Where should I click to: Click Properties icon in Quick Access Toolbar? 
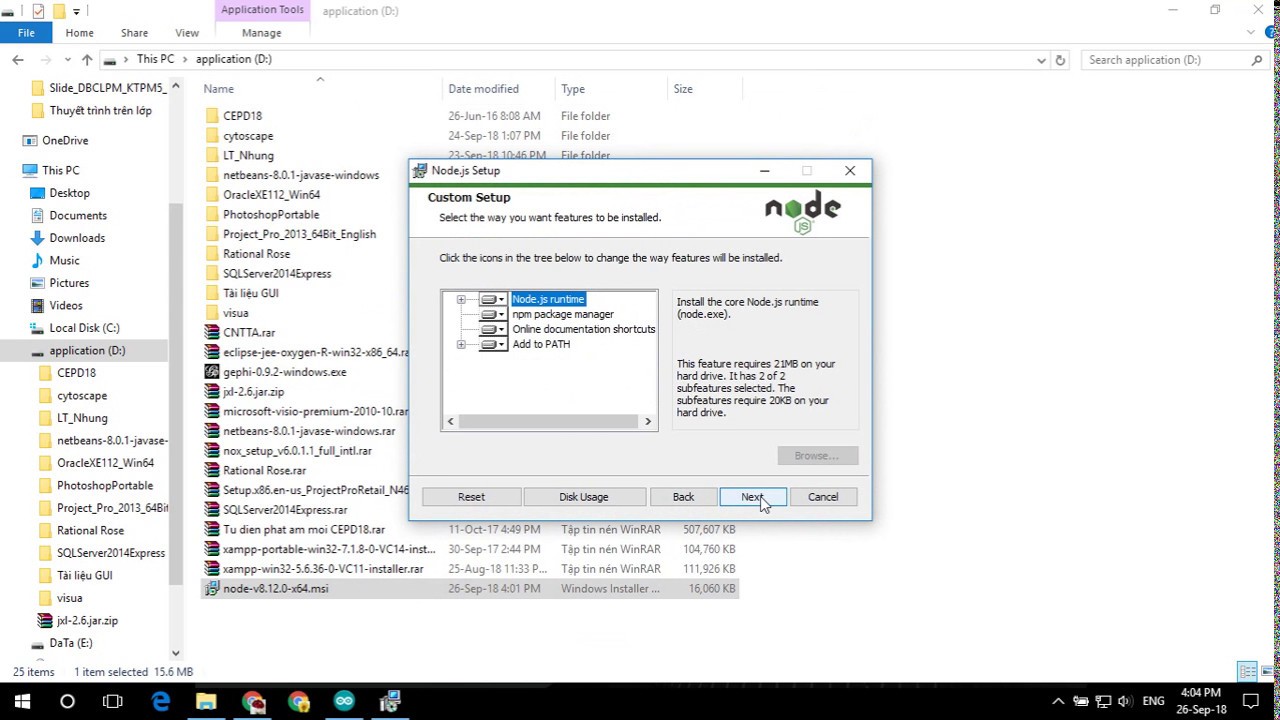point(38,11)
